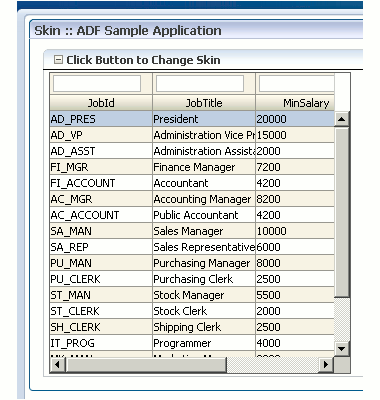The height and width of the screenshot is (400, 380).
Task: Click the Accountant job title cell
Action: [x=204, y=183]
